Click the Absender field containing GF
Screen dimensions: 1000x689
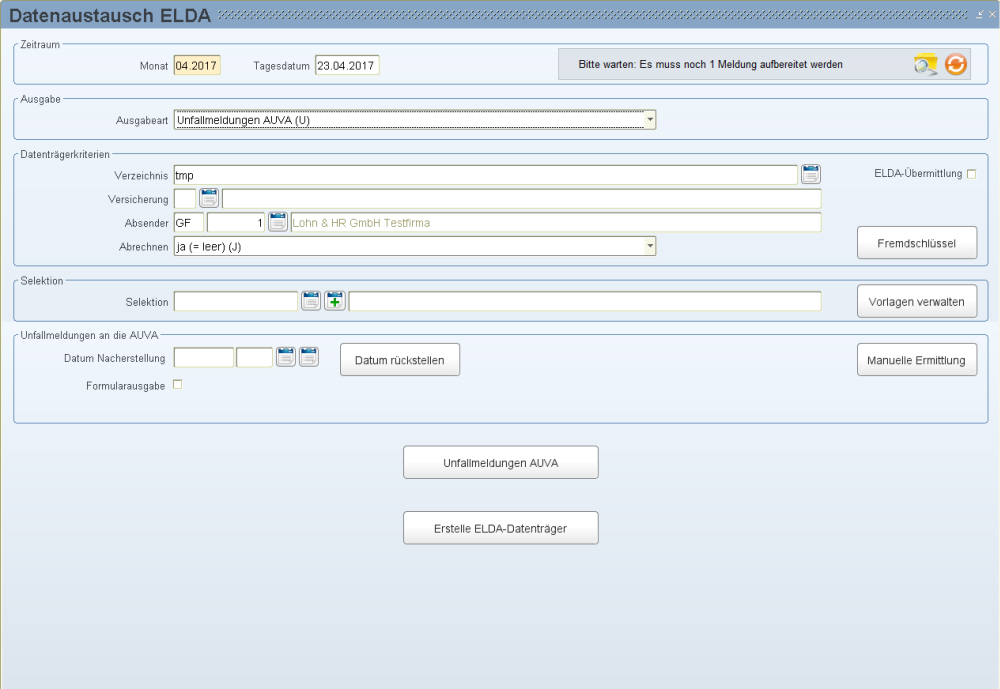coord(189,223)
